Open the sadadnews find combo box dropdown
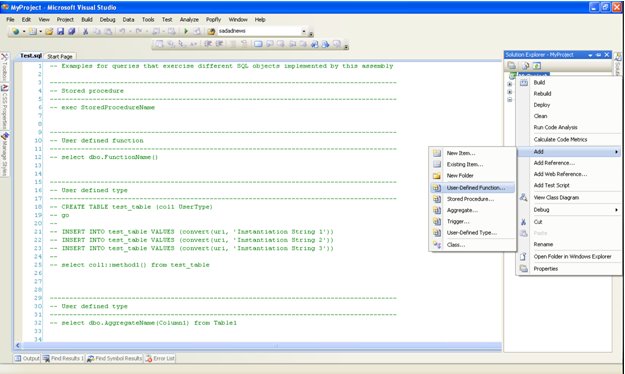The height and width of the screenshot is (374, 625). [304, 31]
